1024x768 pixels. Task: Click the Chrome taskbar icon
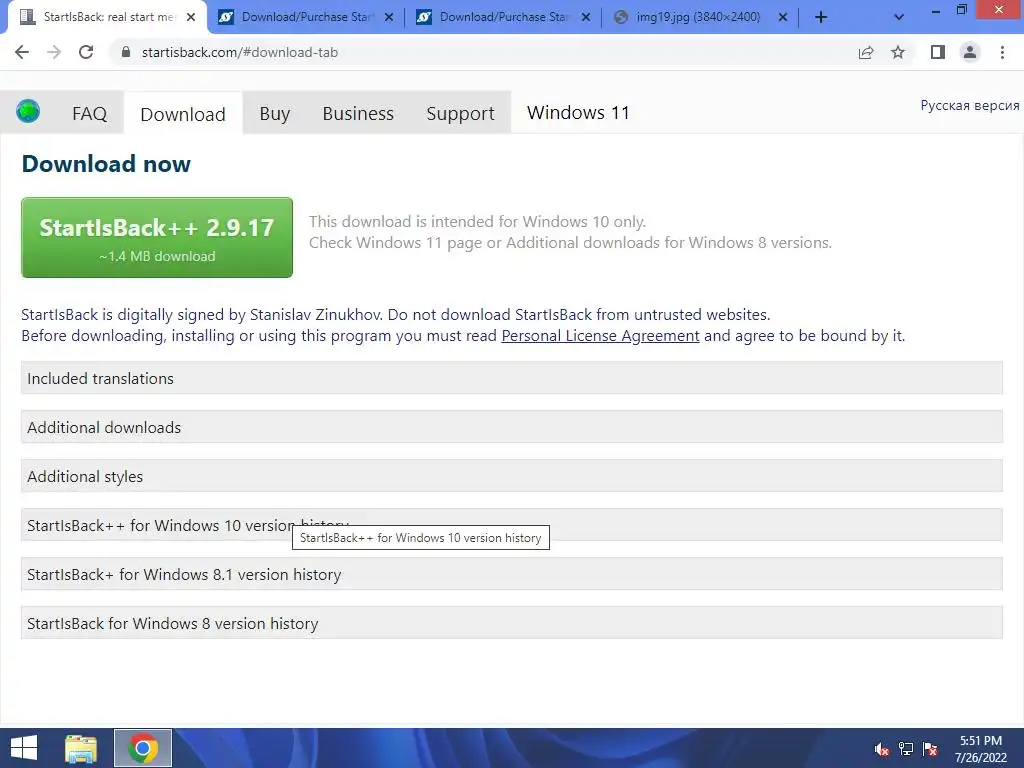pyautogui.click(x=143, y=748)
